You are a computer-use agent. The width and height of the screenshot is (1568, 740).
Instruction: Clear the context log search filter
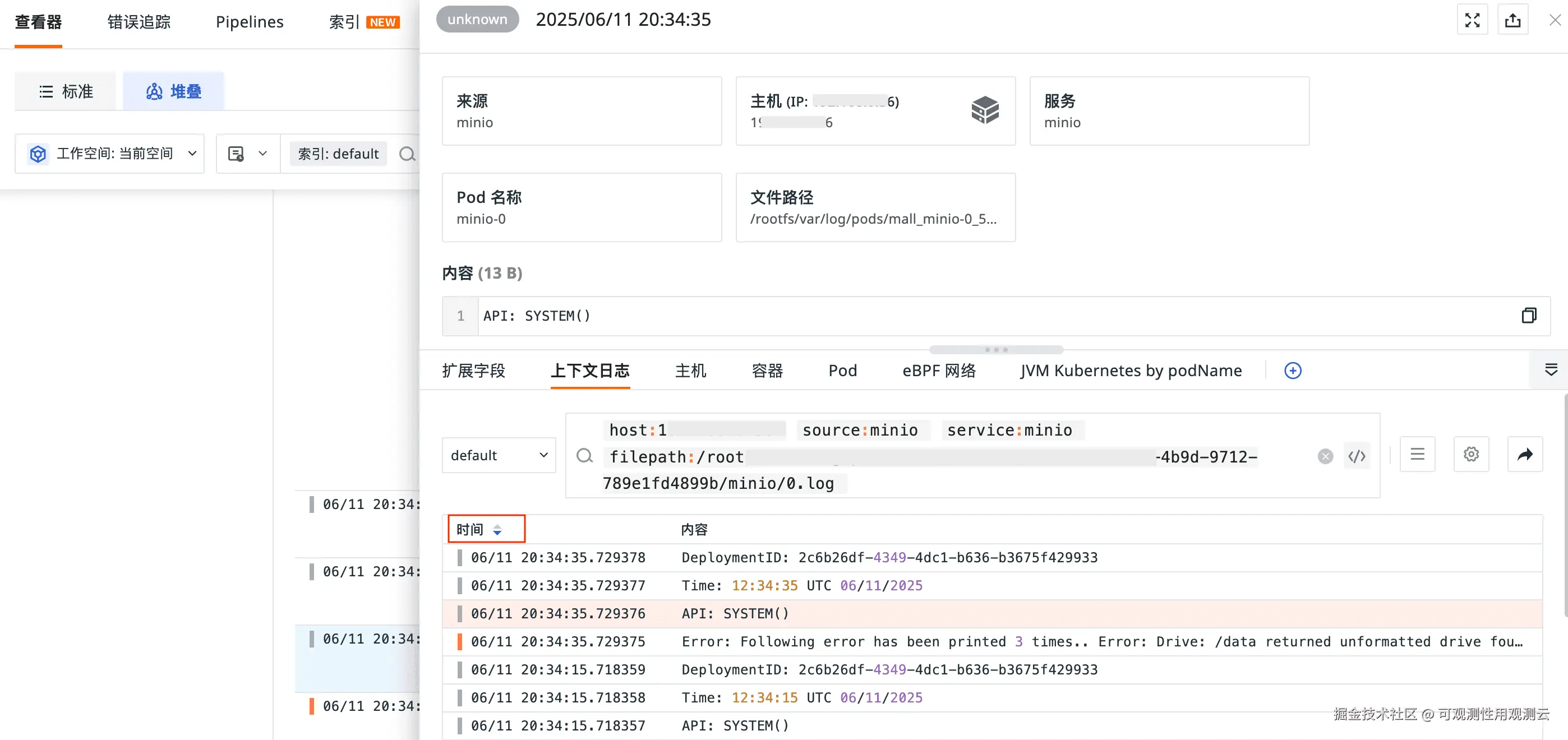(x=1325, y=456)
